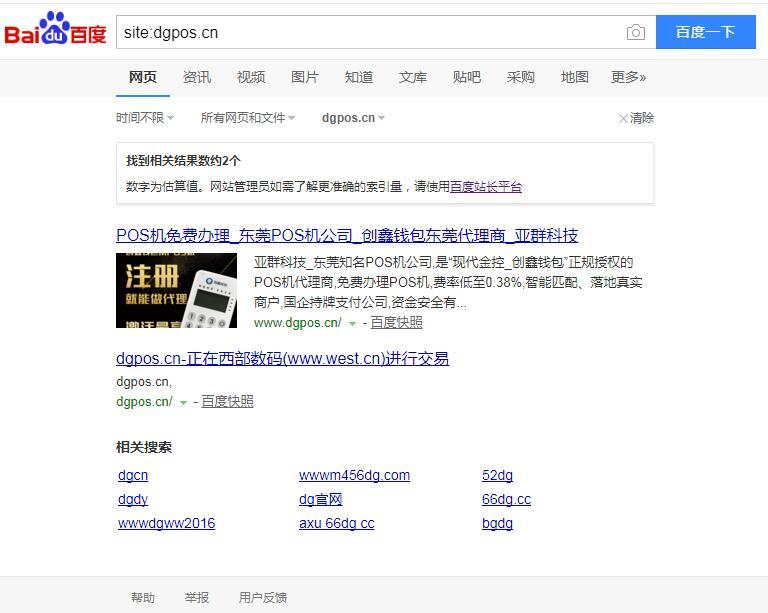Open the 知道 tab
The height and width of the screenshot is (613, 768).
tap(359, 77)
